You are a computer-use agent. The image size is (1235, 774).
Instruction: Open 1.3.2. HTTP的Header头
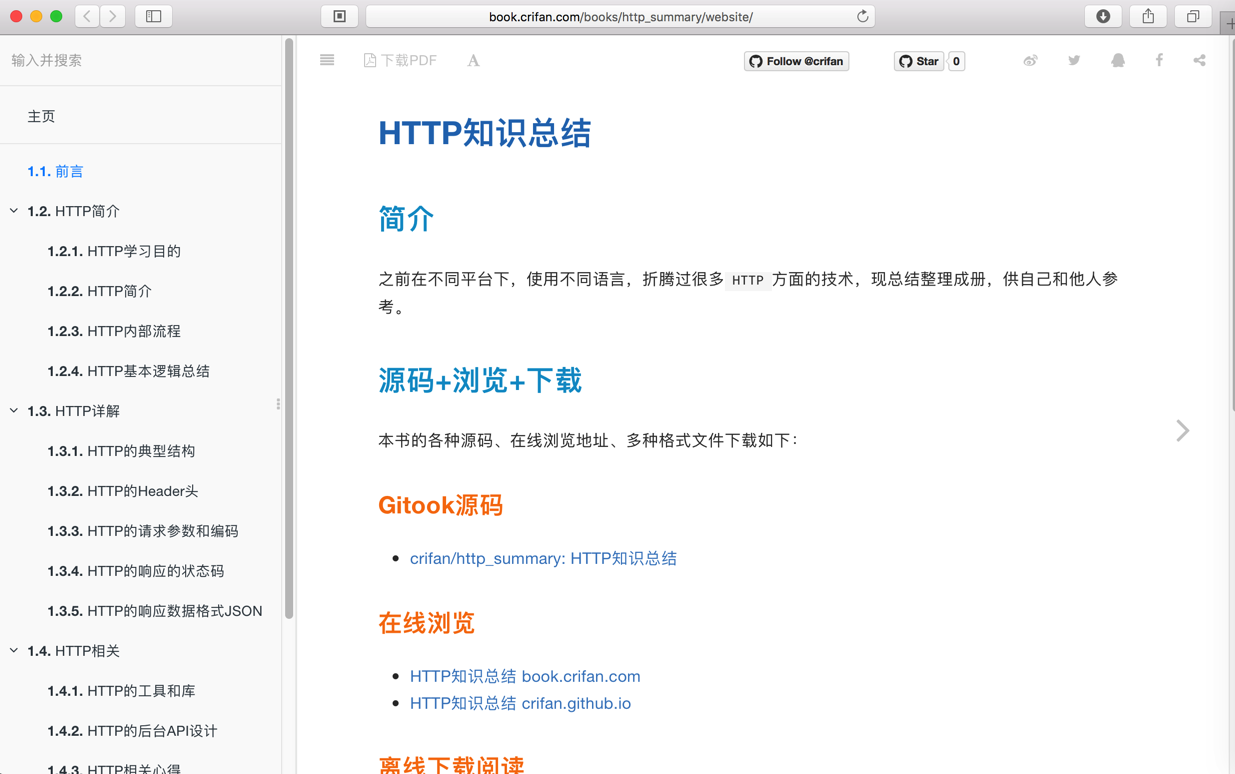tap(123, 491)
